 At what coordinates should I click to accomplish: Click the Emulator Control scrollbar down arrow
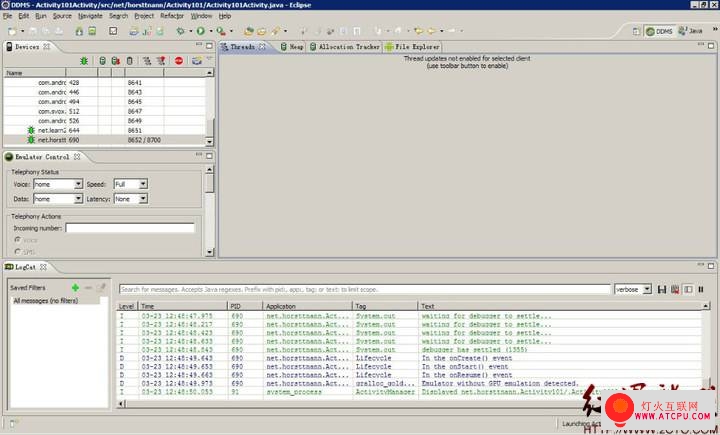point(209,252)
